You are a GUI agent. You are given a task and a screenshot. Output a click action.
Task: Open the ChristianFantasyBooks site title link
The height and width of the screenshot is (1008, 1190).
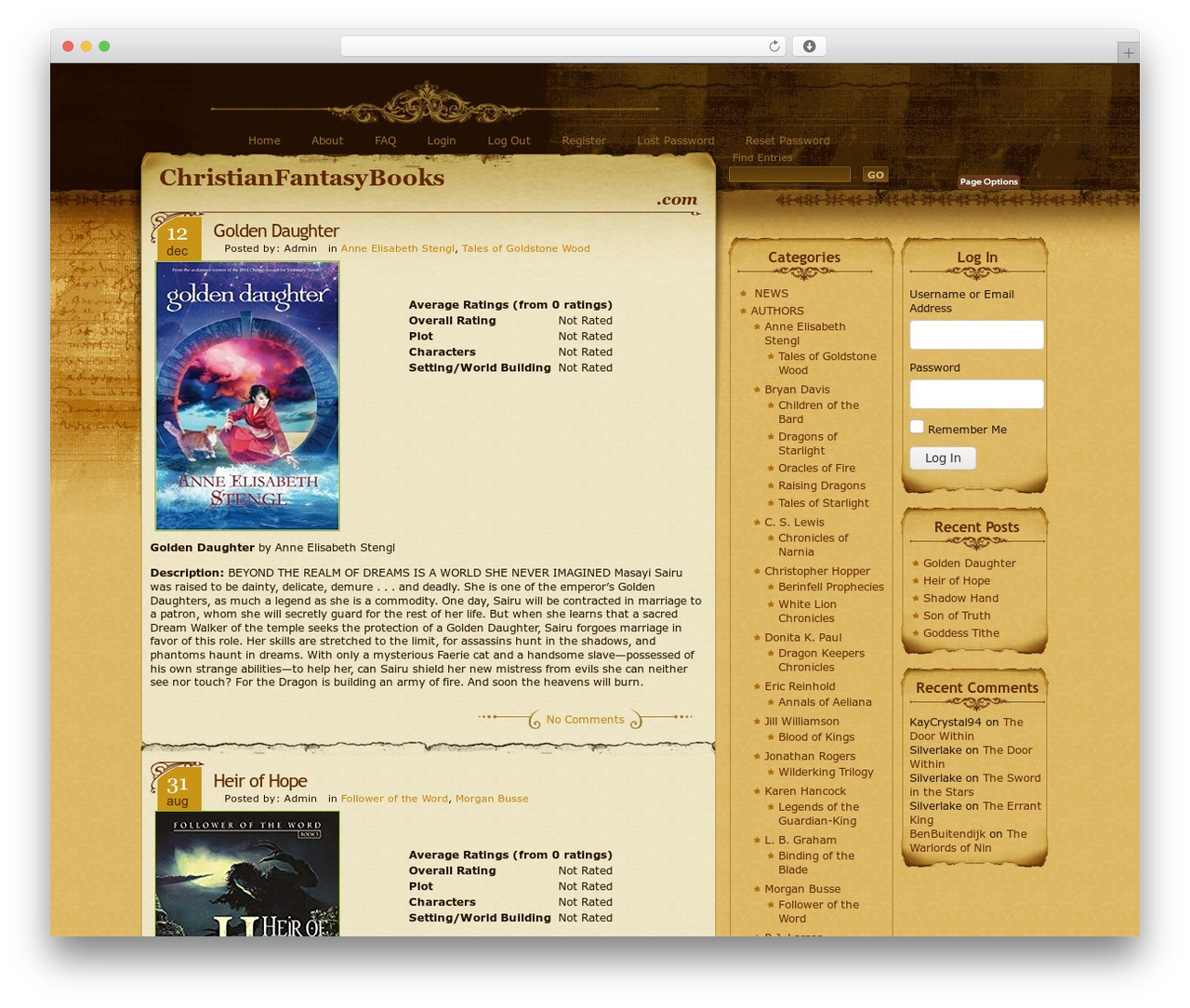click(301, 178)
